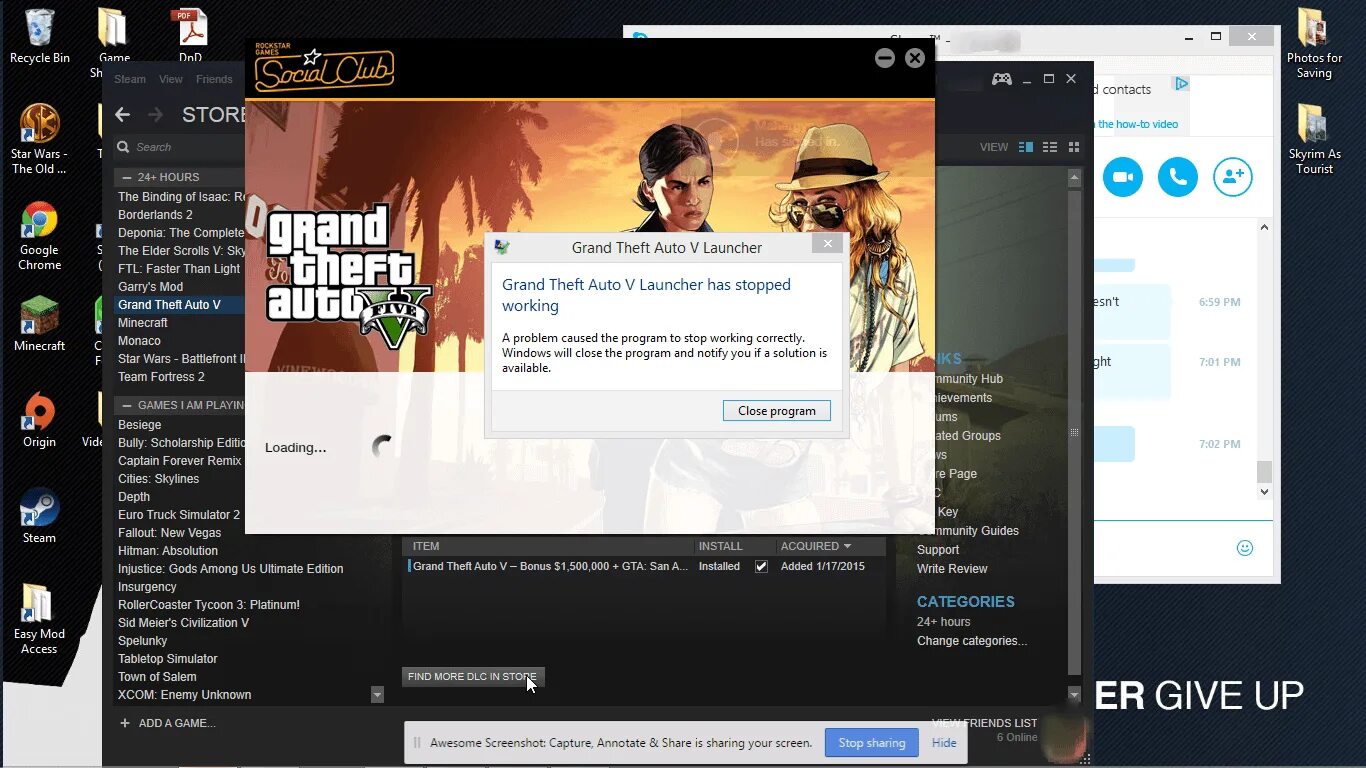Select Team Fortress 2 in library
1366x768 pixels.
[161, 377]
